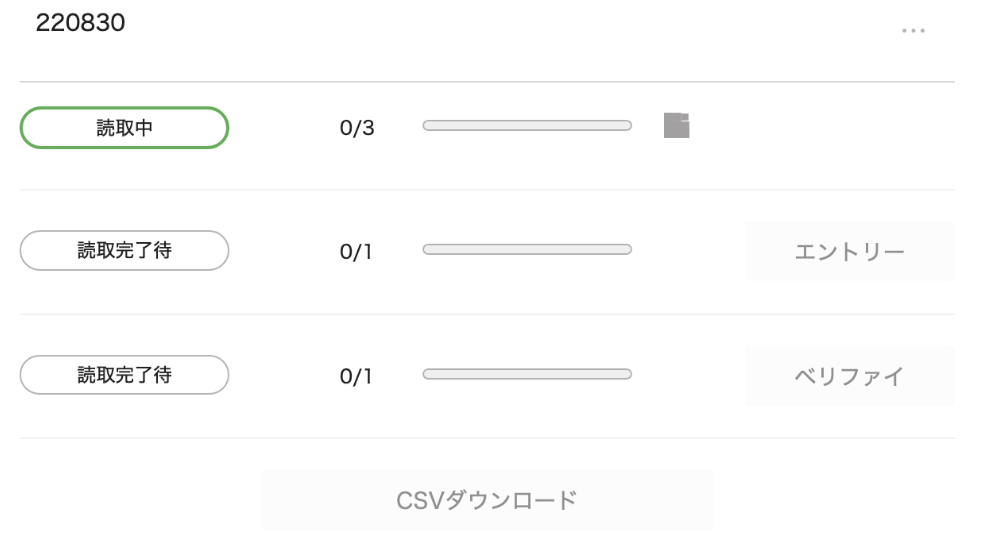Click the gray document page icon
The width and height of the screenshot is (998, 542).
677,125
